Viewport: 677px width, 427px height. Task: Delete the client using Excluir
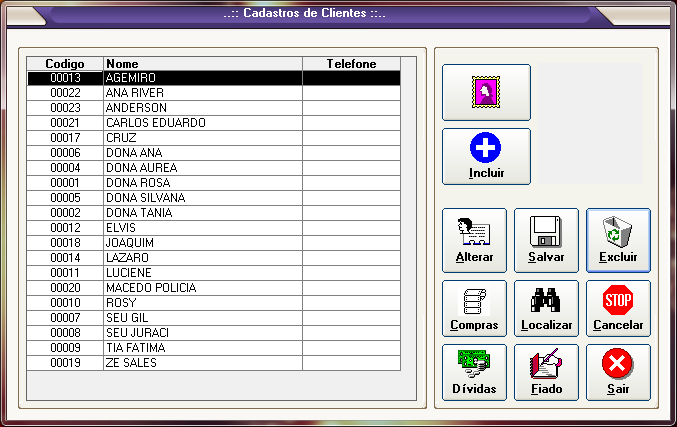point(618,240)
